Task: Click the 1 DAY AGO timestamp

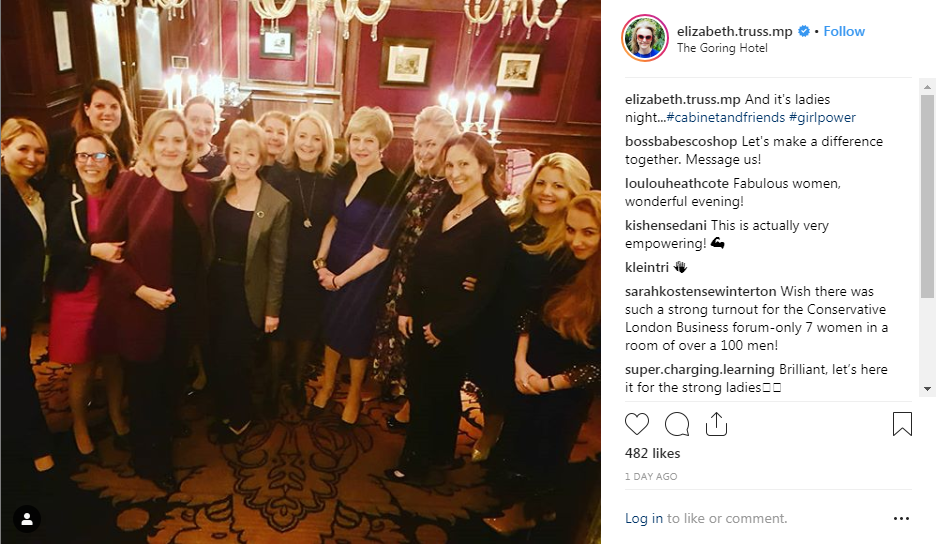Action: [651, 477]
